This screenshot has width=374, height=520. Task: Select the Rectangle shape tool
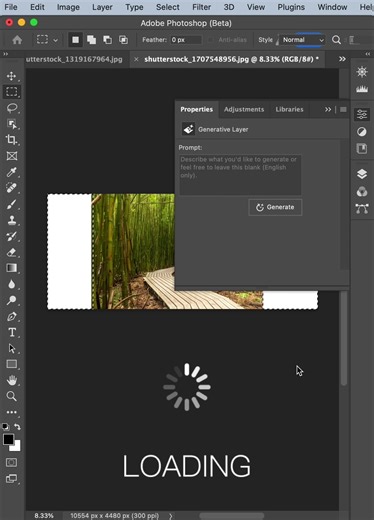(x=12, y=364)
